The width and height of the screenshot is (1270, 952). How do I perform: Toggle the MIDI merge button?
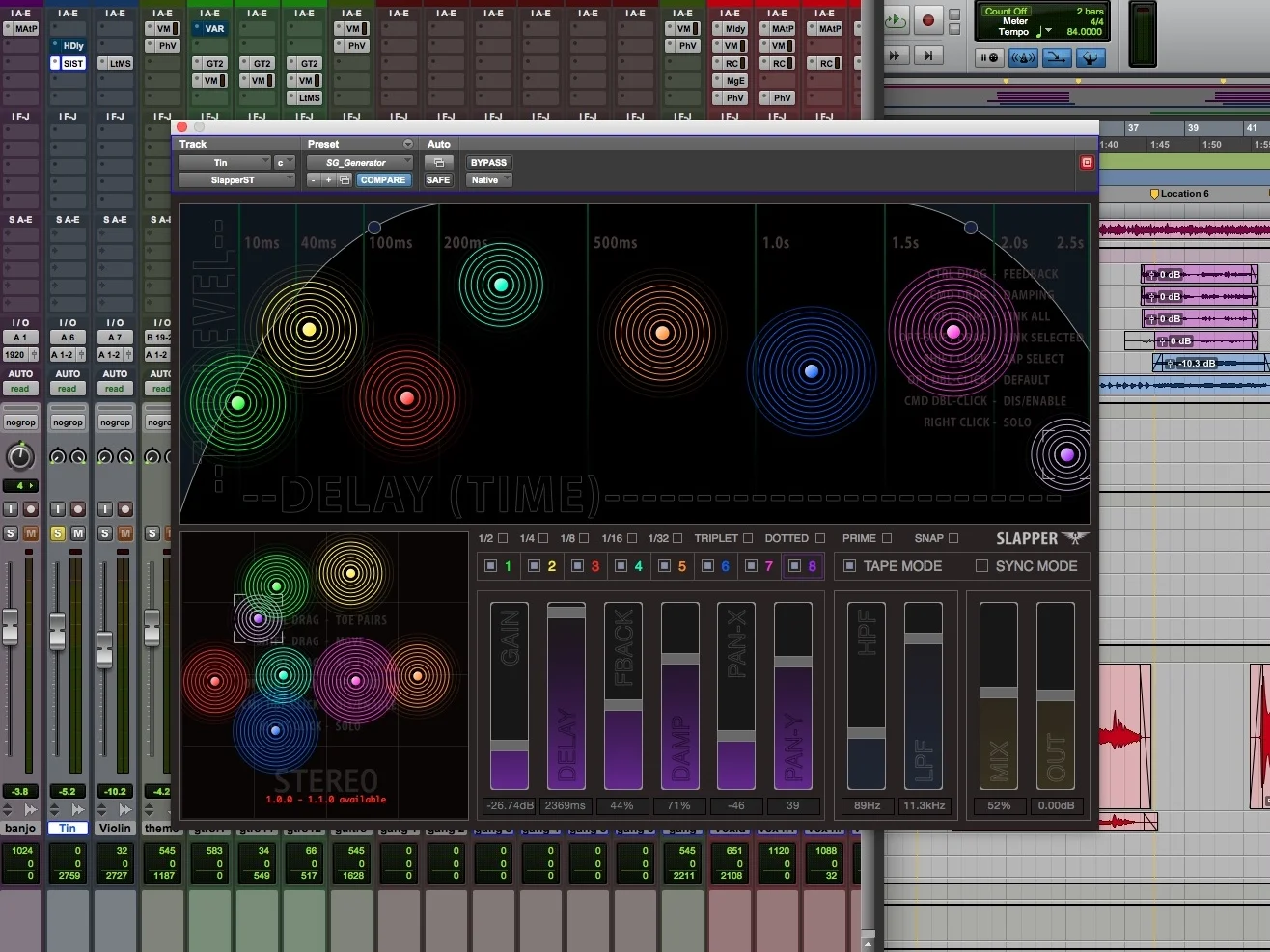coord(1057,58)
